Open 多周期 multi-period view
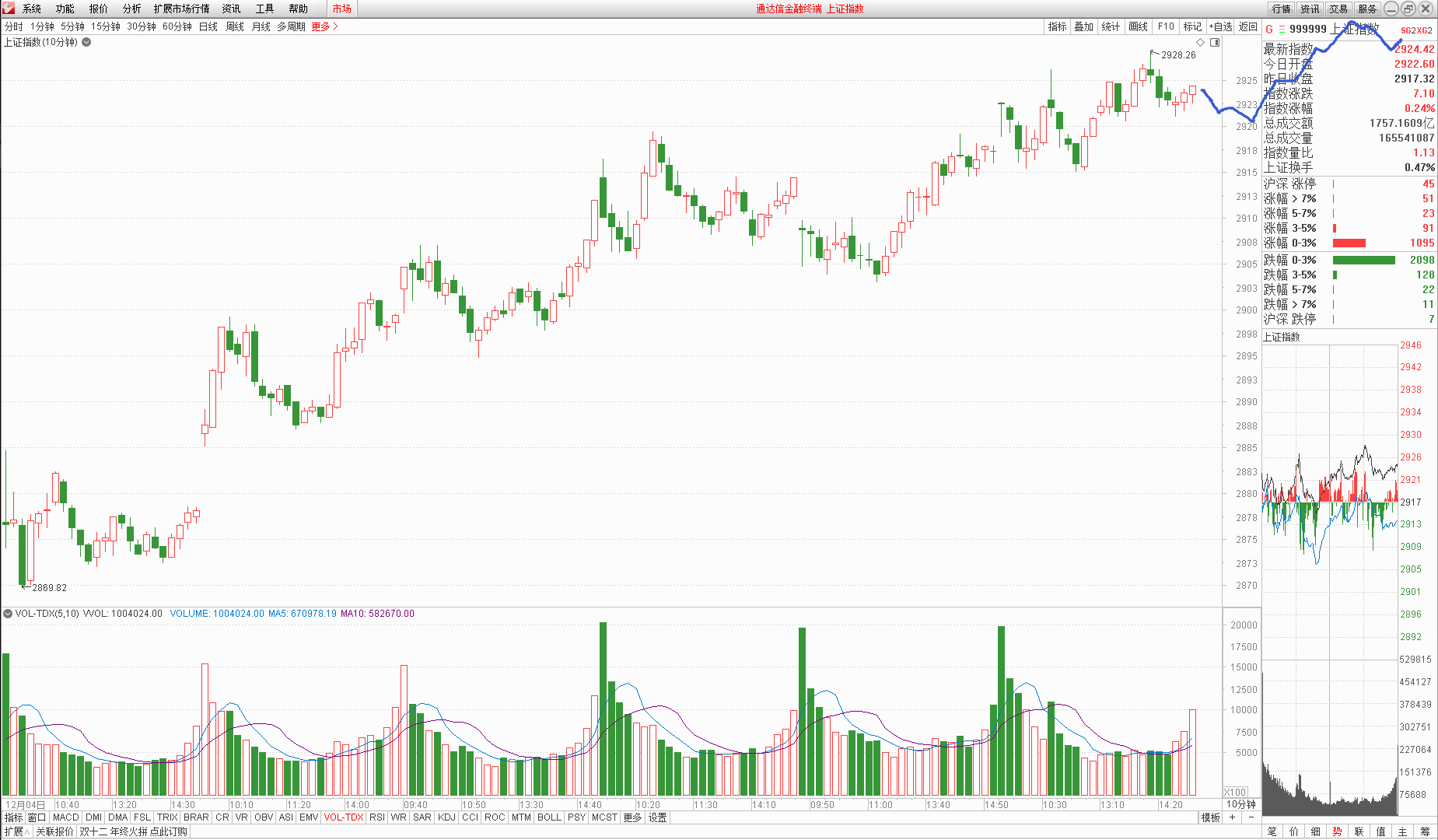The image size is (1438, 840). (x=291, y=26)
